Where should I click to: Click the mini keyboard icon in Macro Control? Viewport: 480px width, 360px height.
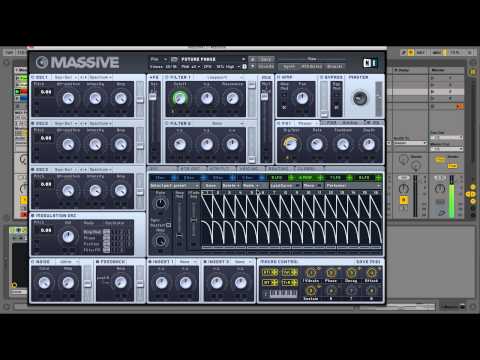[283, 294]
